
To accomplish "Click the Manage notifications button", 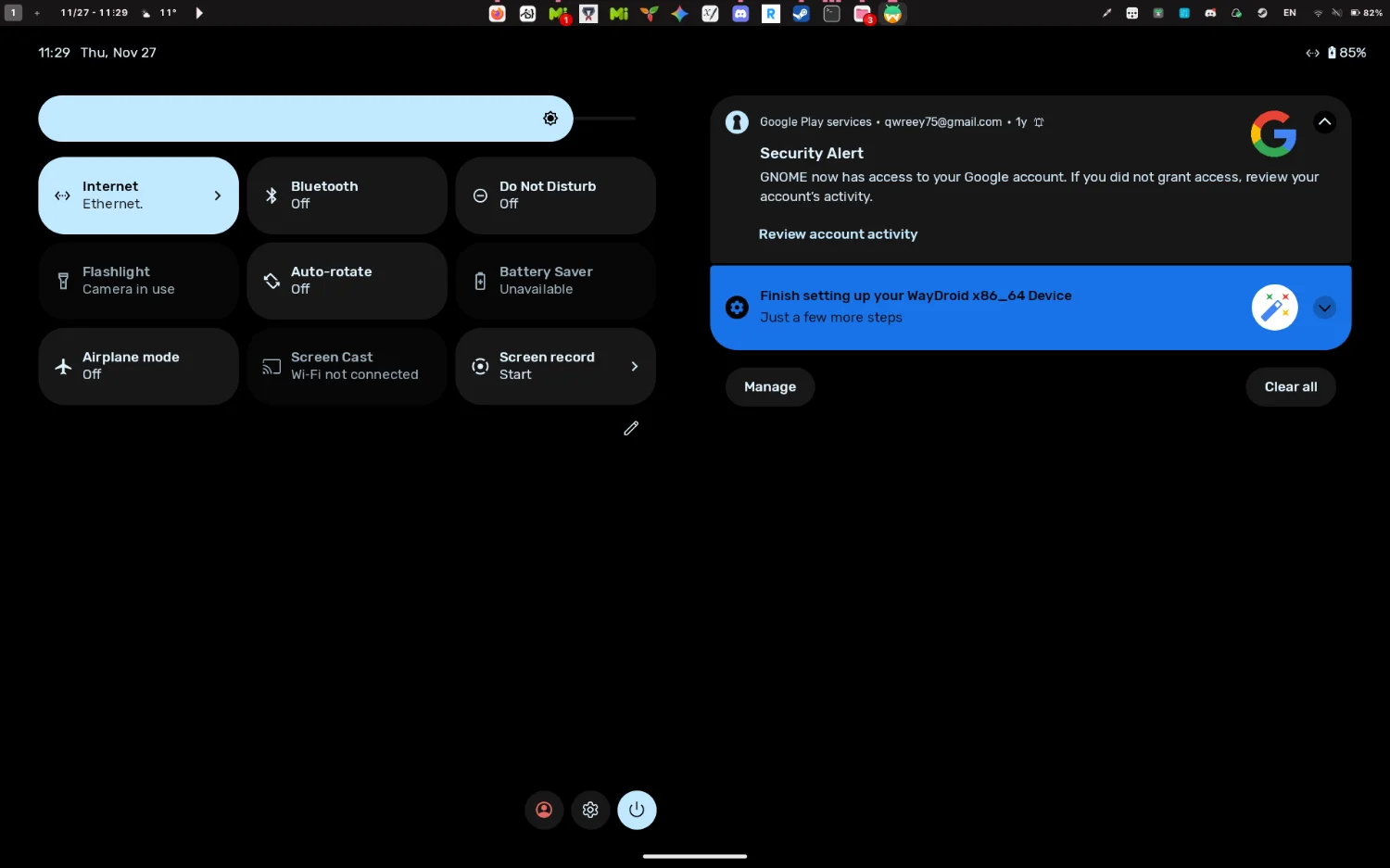I will tap(769, 387).
